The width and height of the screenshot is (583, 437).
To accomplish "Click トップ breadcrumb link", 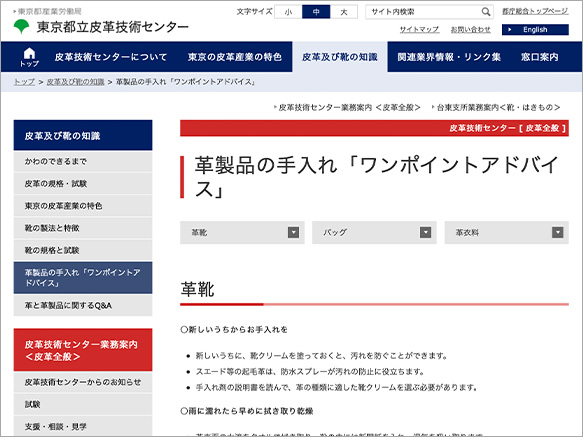I will click(x=24, y=82).
